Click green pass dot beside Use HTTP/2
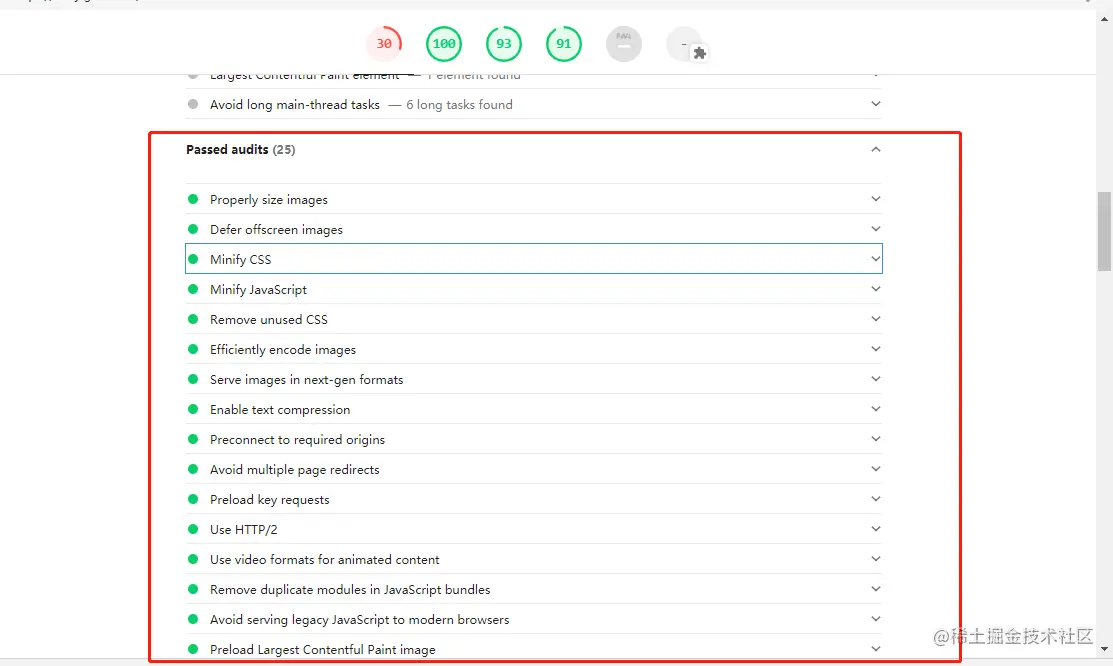This screenshot has height=666, width=1113. [x=192, y=529]
